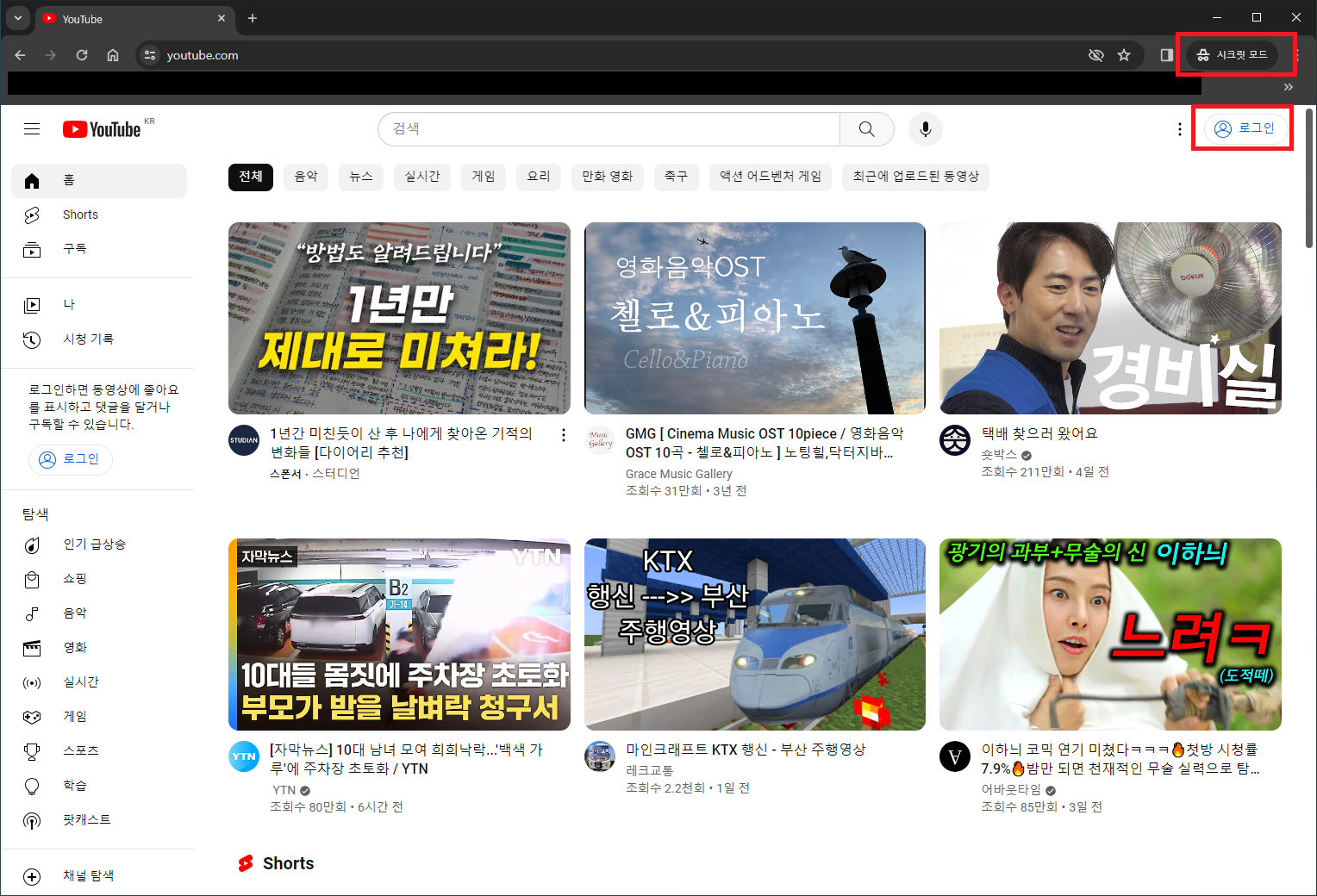Select the 만화 영화 filter chip
1317x896 pixels.
coord(608,177)
